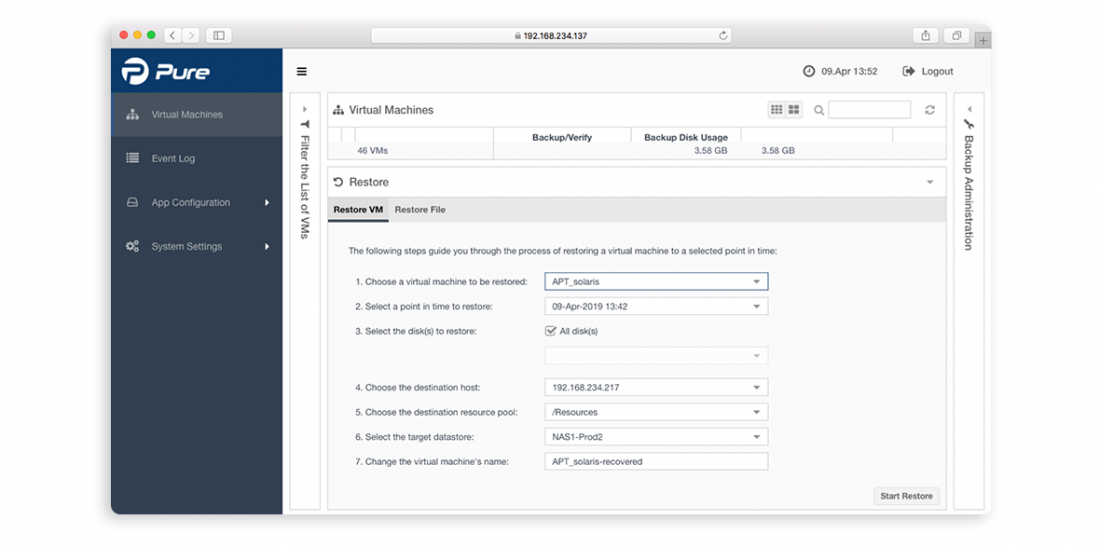Click the clock icon beside 09.Apr 13:52
This screenshot has width=1100, height=547.
click(809, 71)
